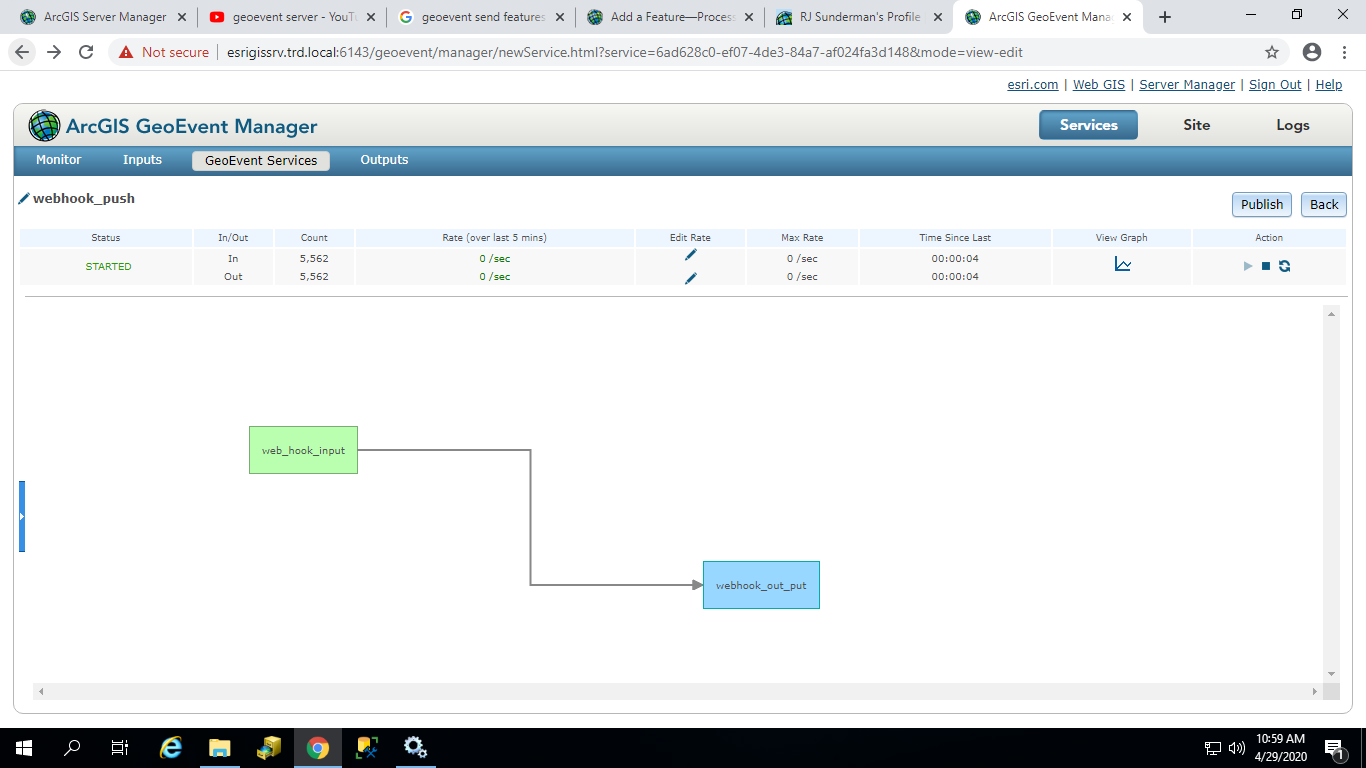This screenshot has height=768, width=1366.
Task: Expand the left blue side panel handle
Action: [x=22, y=516]
